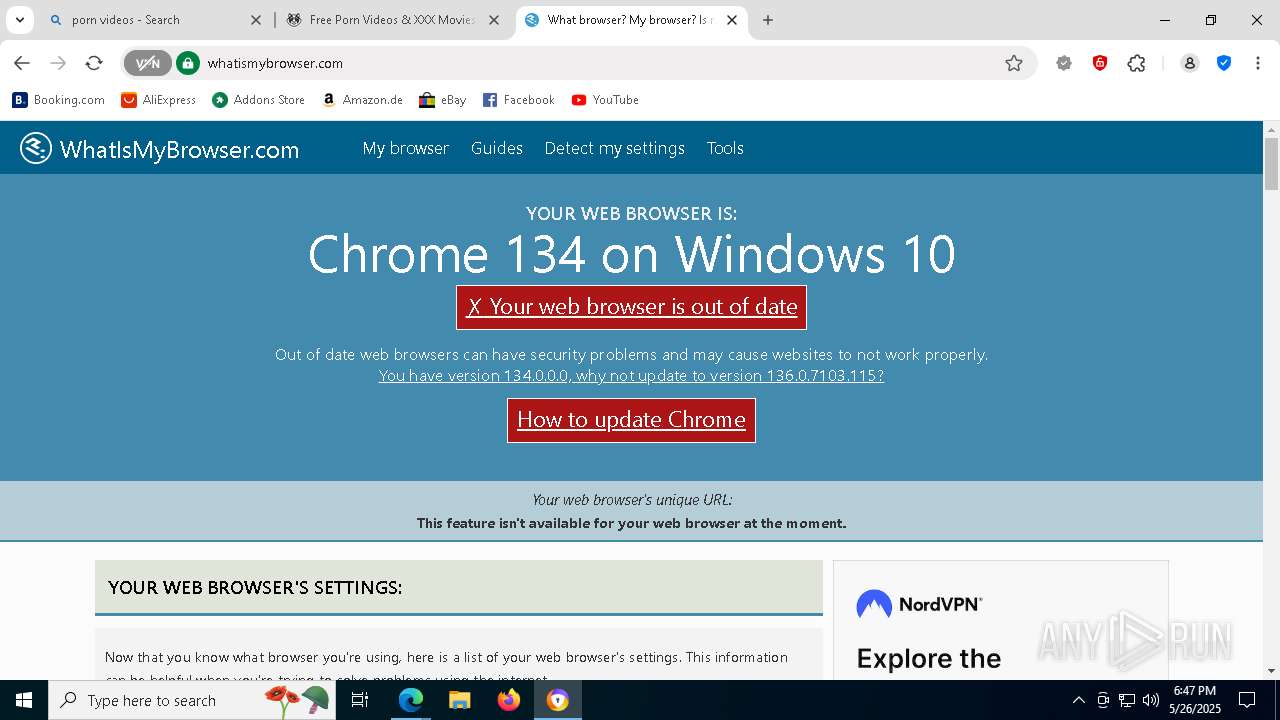Select the 'What browser? My browser?' tab
Screen dimensions: 1280x720
631,20
